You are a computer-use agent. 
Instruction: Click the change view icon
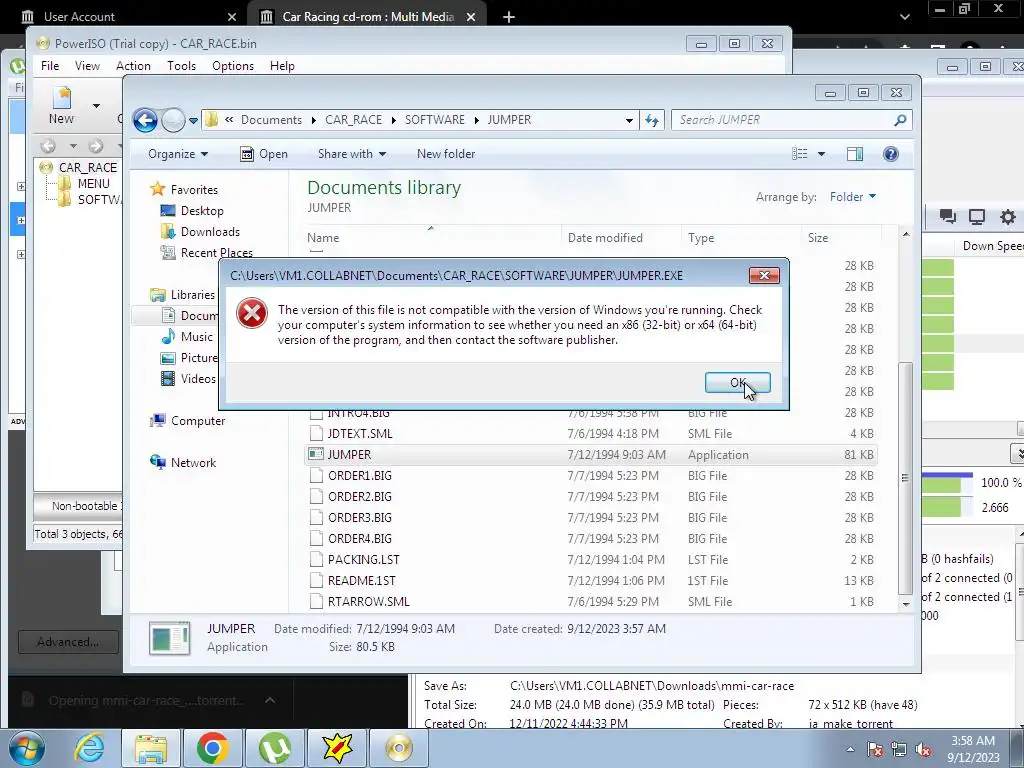click(799, 154)
